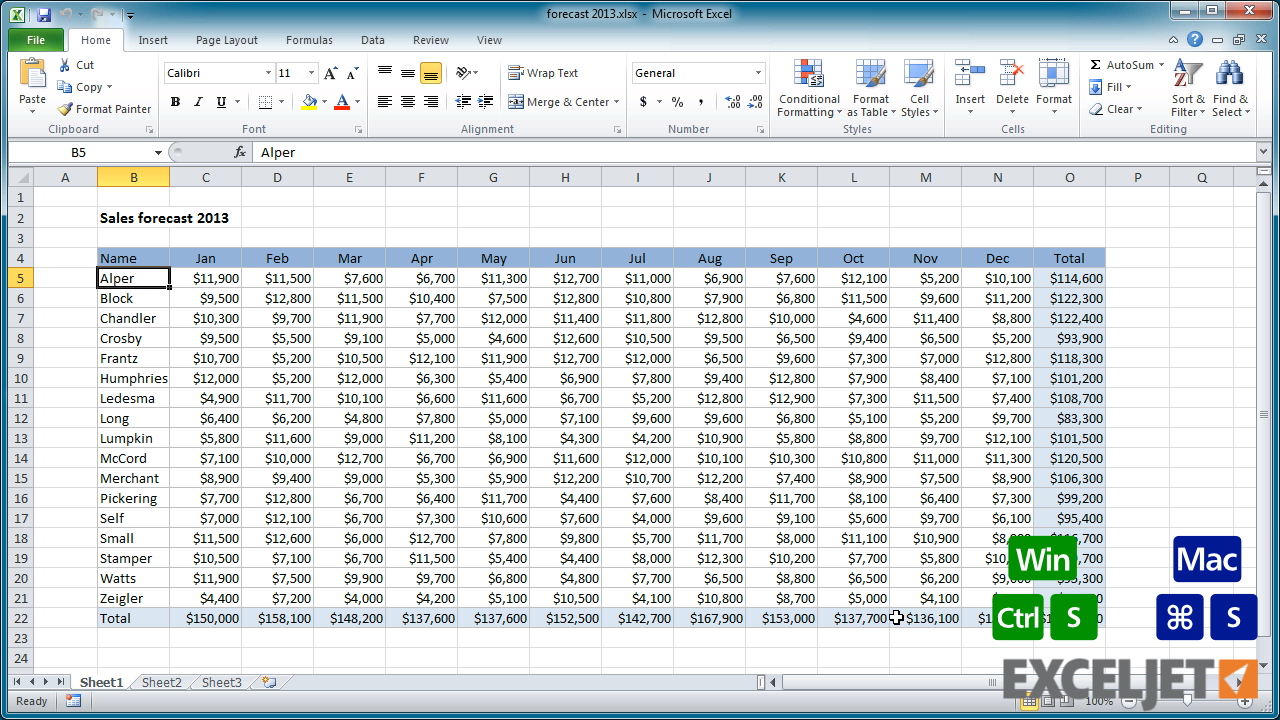
Task: Click Increase Indent icon
Action: (486, 102)
